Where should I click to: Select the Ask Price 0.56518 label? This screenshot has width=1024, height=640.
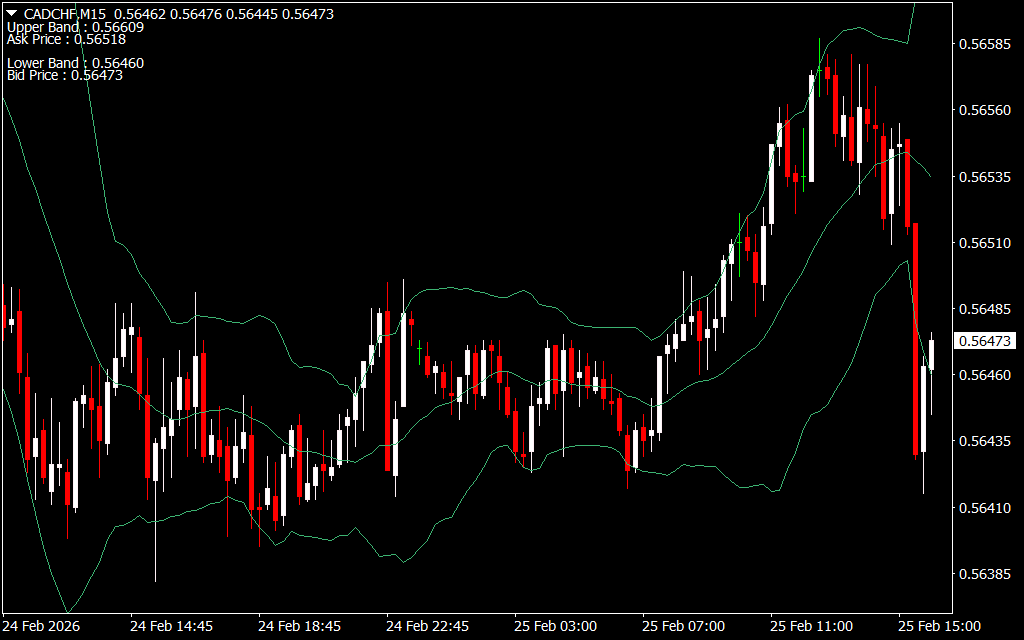pyautogui.click(x=66, y=39)
